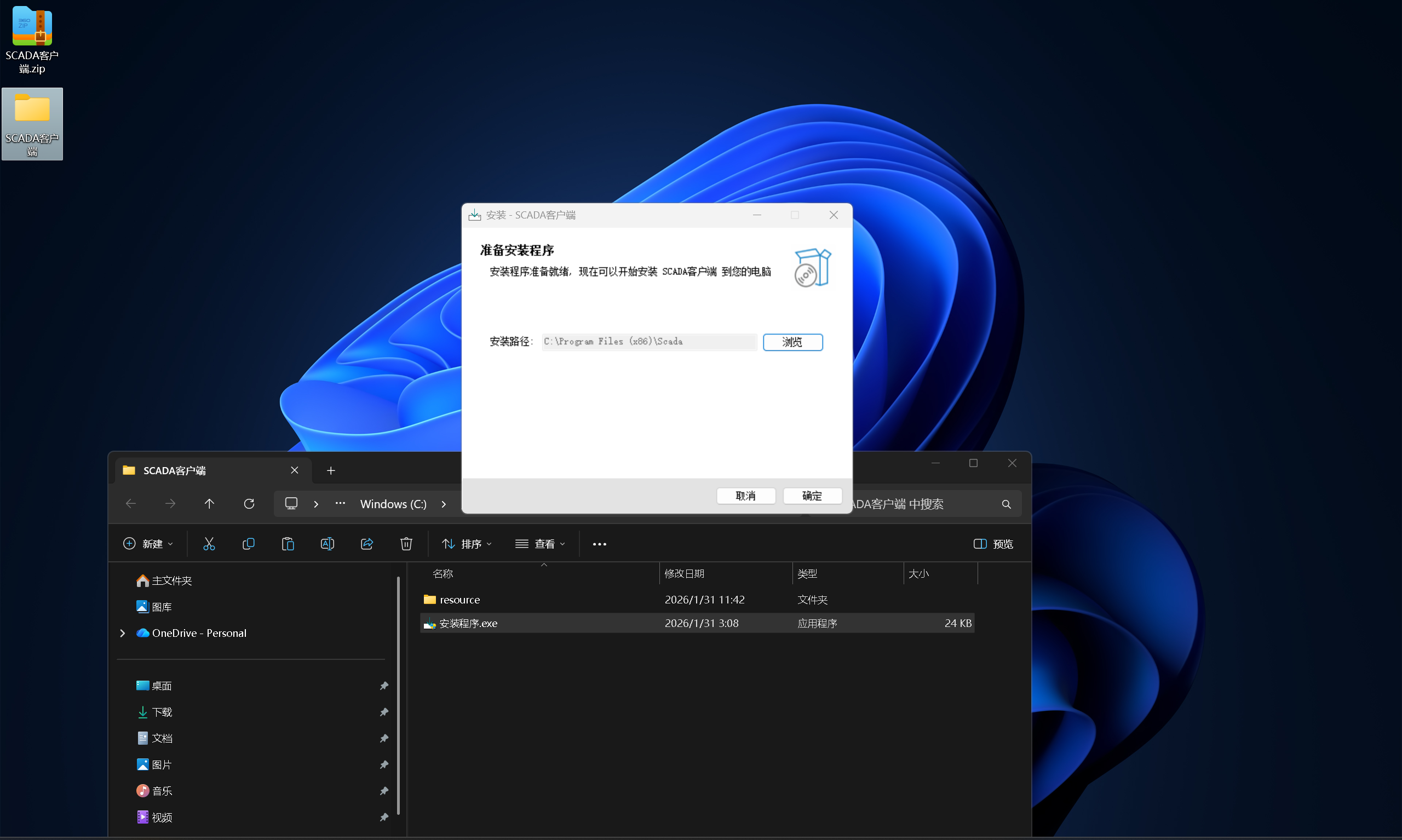The image size is (1402, 840).
Task: Click the Share icon in toolbar
Action: tap(367, 544)
